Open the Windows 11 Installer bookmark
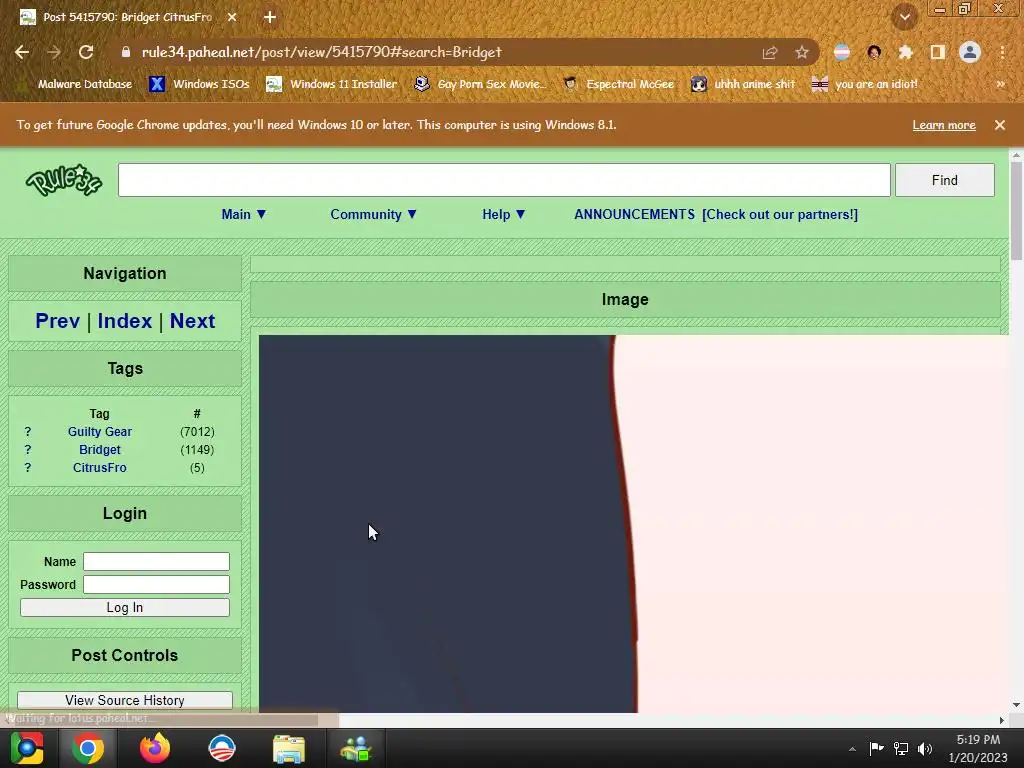Image resolution: width=1024 pixels, height=768 pixels. click(332, 84)
